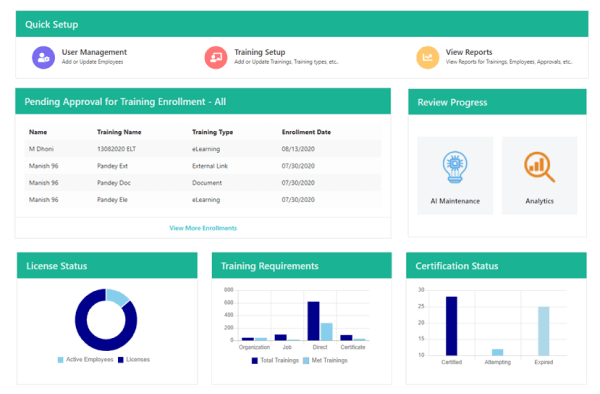600x394 pixels.
Task: Click Add or Update Employees subtitle
Action: click(93, 62)
